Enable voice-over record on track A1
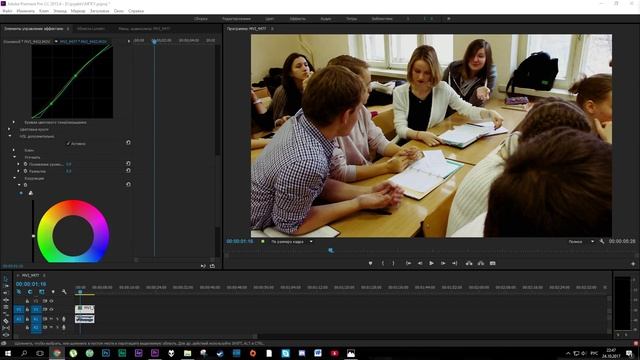The width and height of the screenshot is (640, 360). tap(64, 319)
